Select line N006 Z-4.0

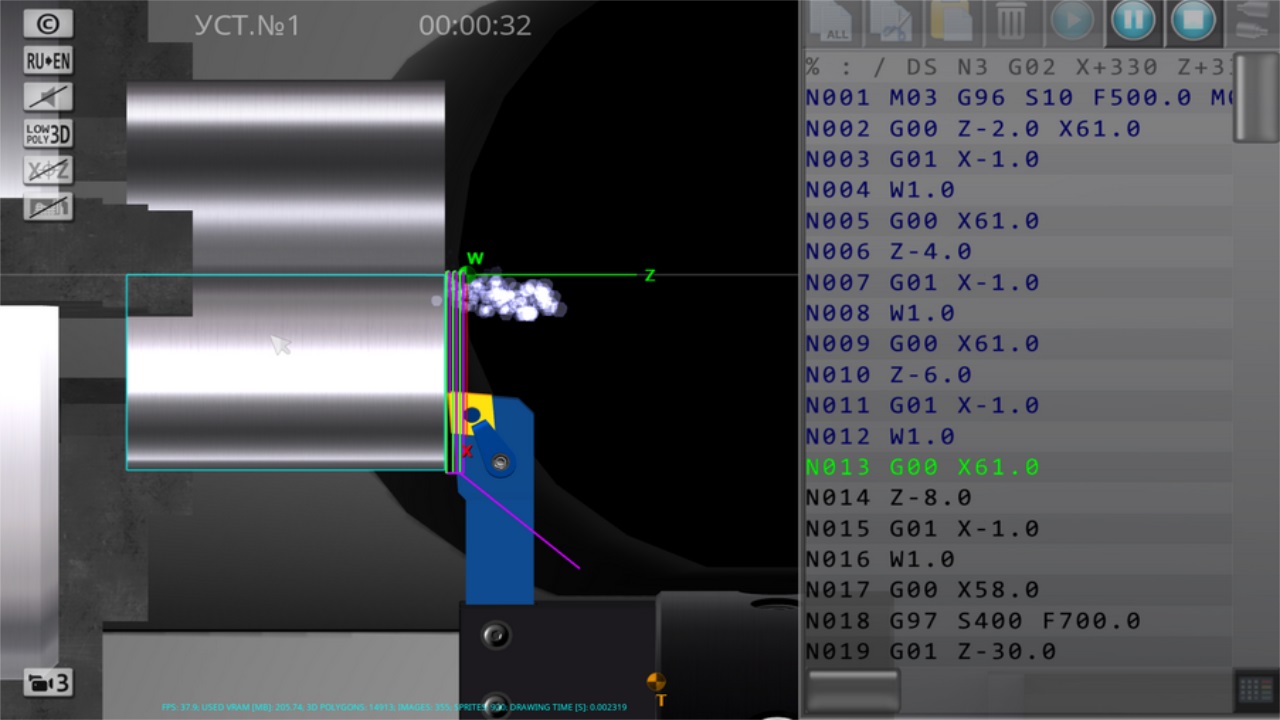[x=1018, y=252]
